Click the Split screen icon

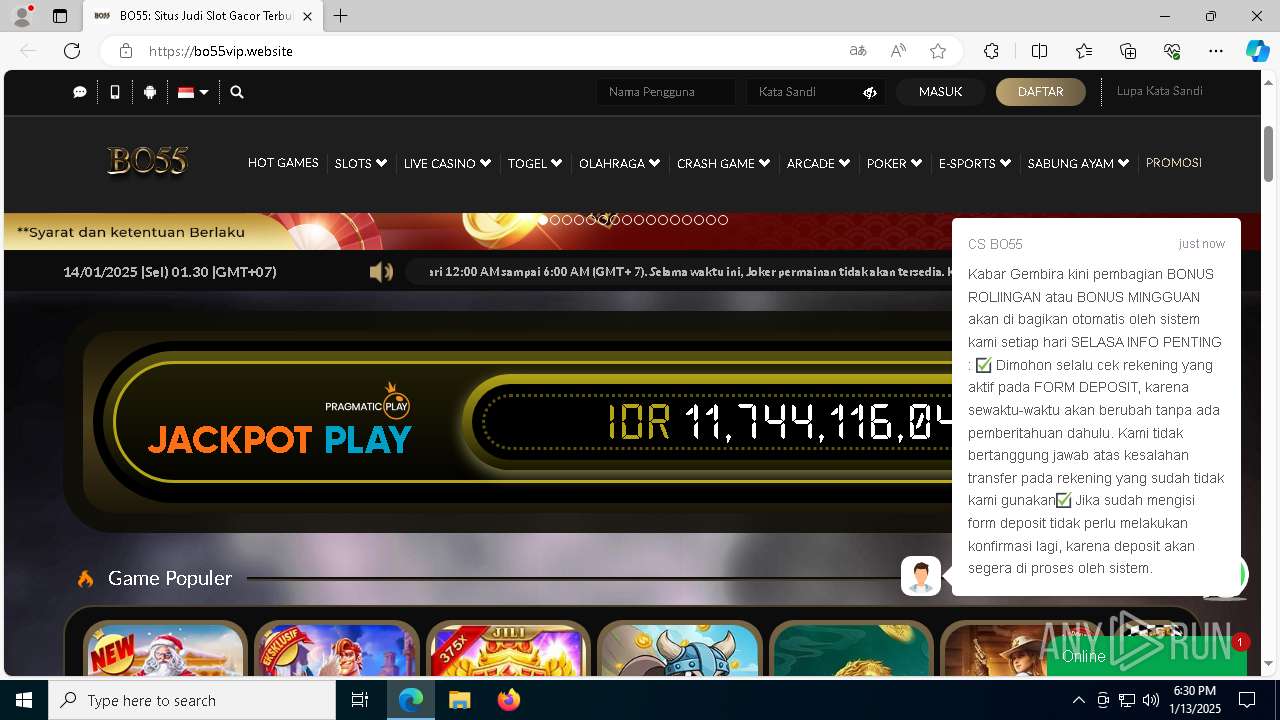(x=1039, y=51)
